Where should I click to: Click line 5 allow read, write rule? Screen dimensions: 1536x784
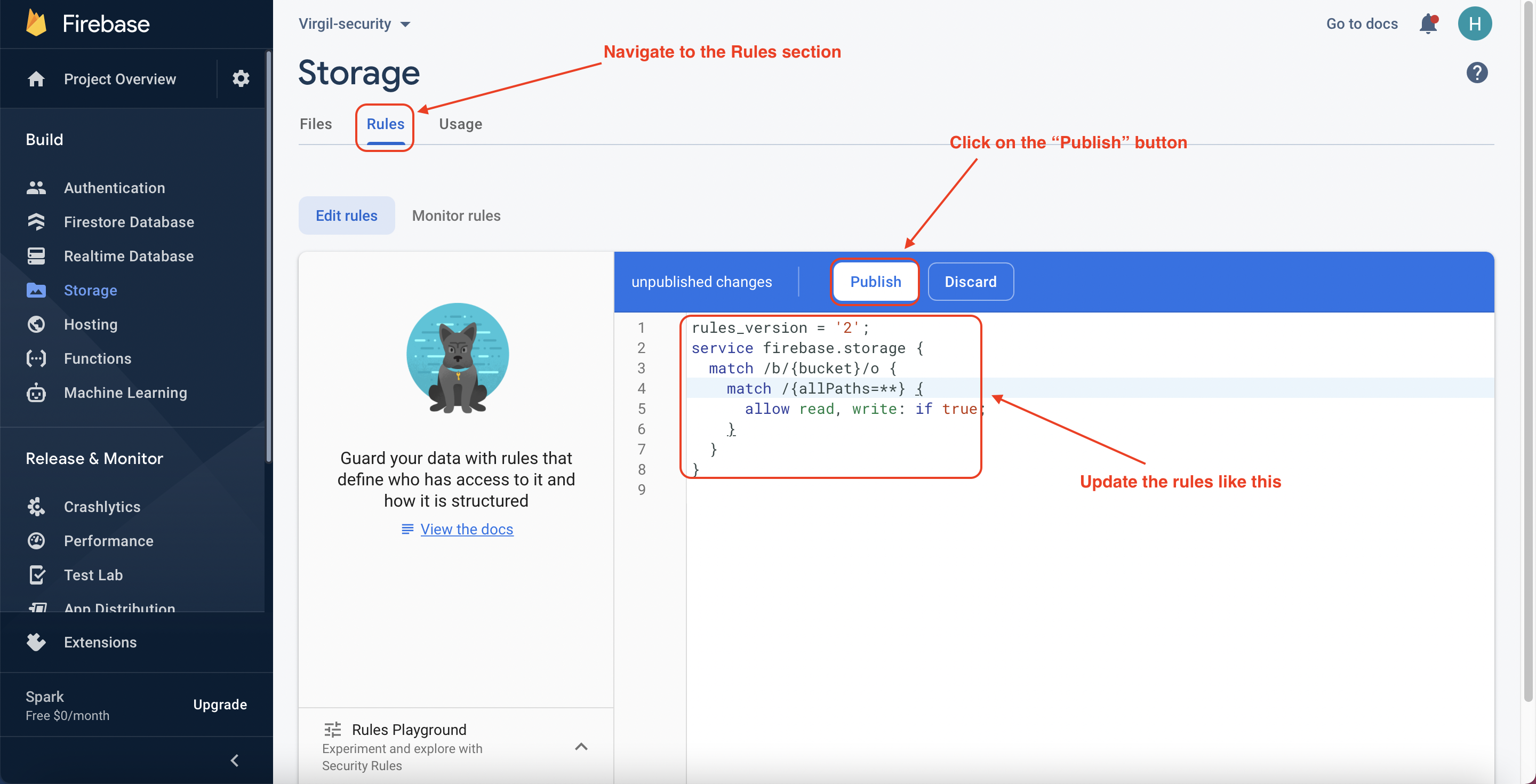(863, 409)
